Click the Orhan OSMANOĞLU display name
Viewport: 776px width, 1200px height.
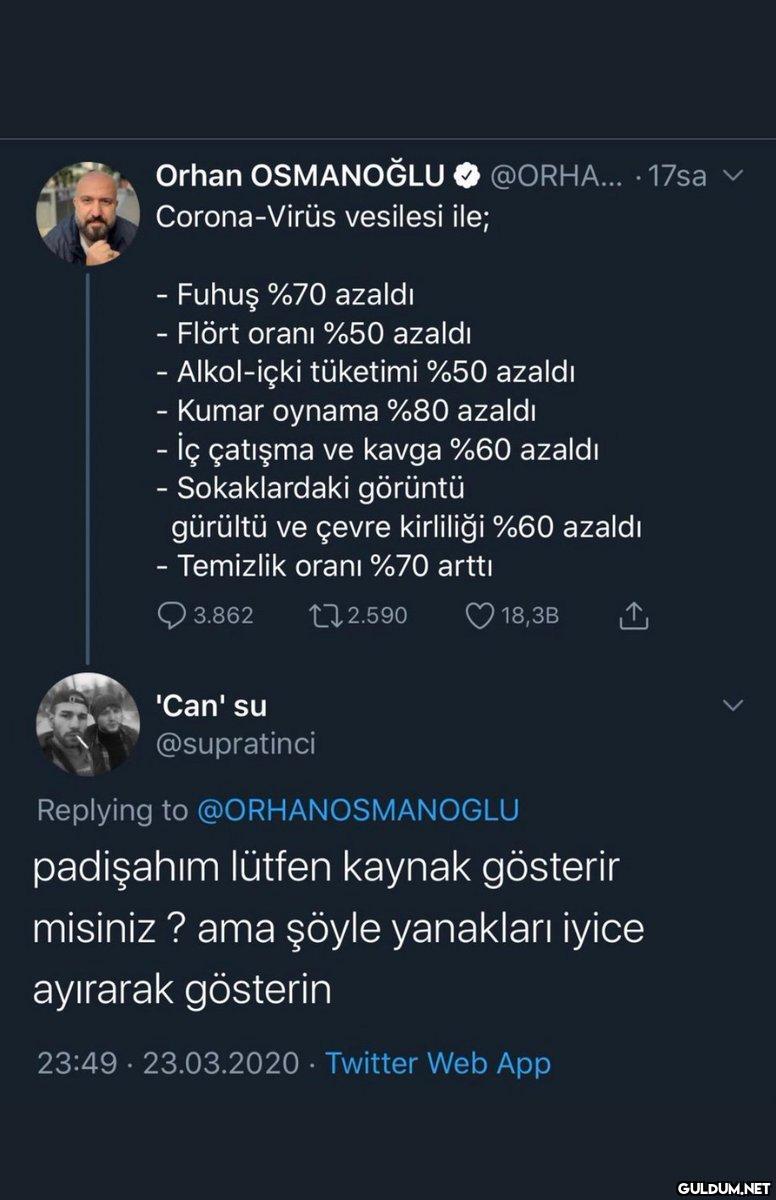click(300, 177)
